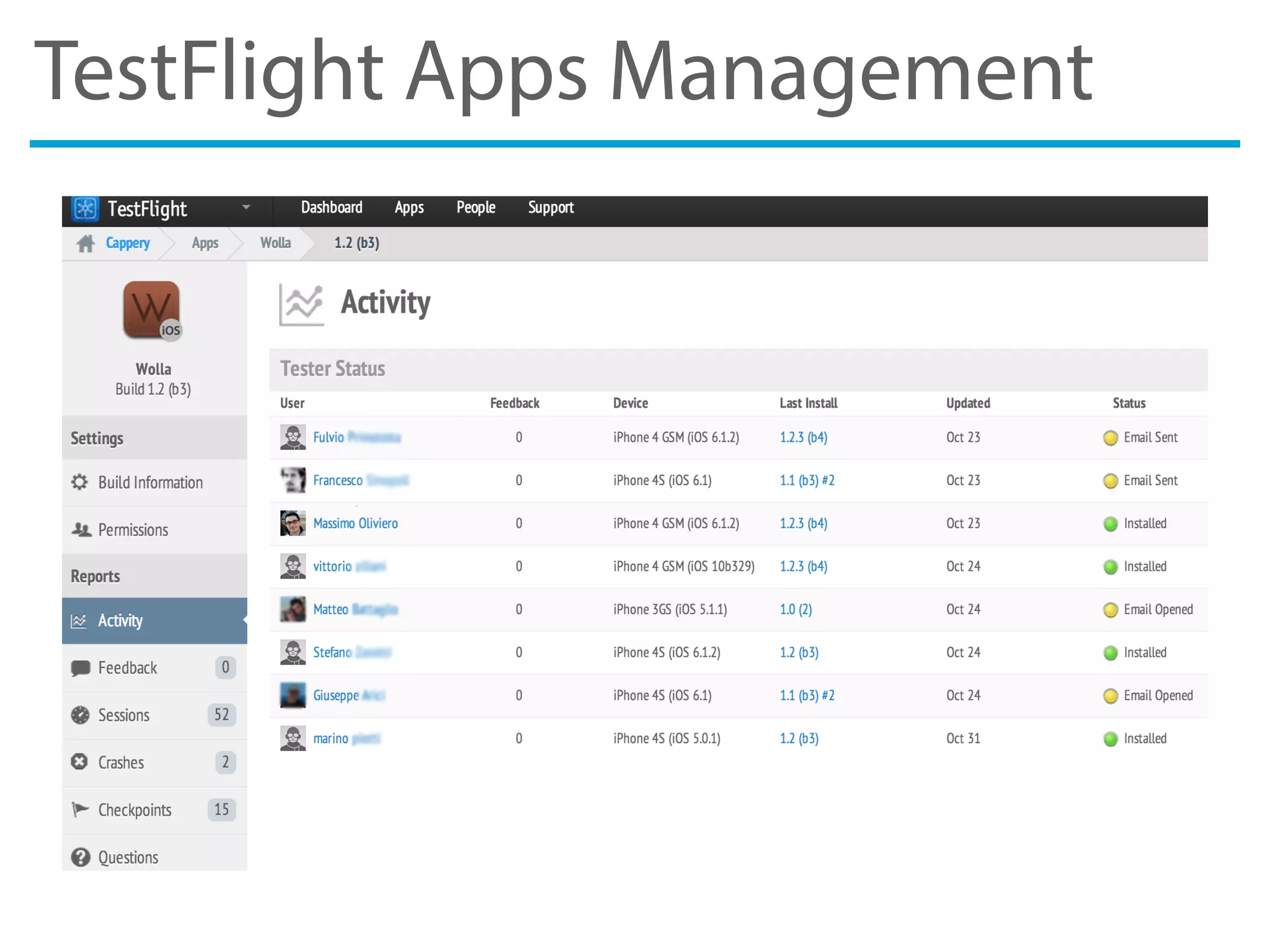Click the large Activity heading icon

301,304
